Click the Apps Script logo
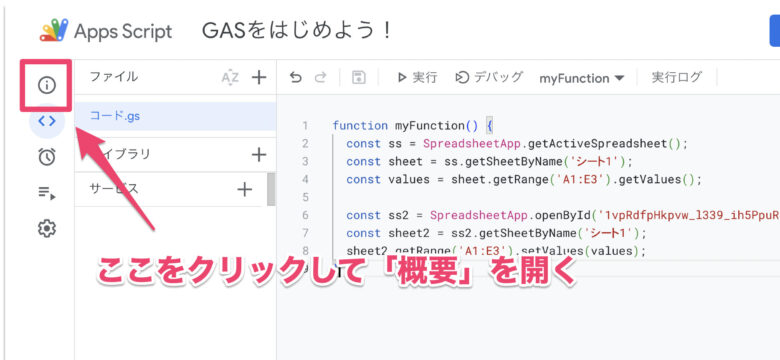This screenshot has width=780, height=360. [54, 31]
